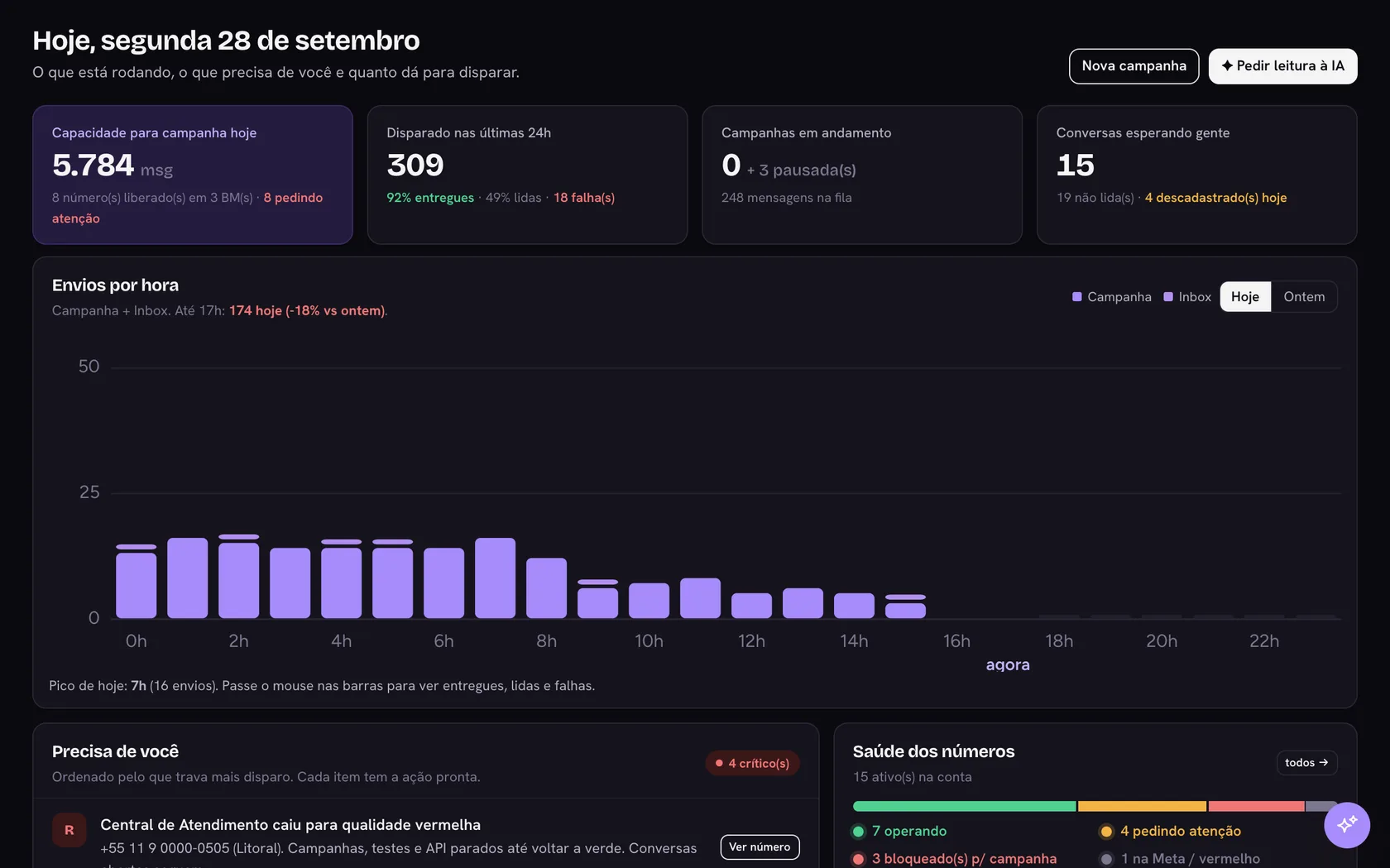
Task: Click the 15 ativo(s) na conta text
Action: (913, 777)
